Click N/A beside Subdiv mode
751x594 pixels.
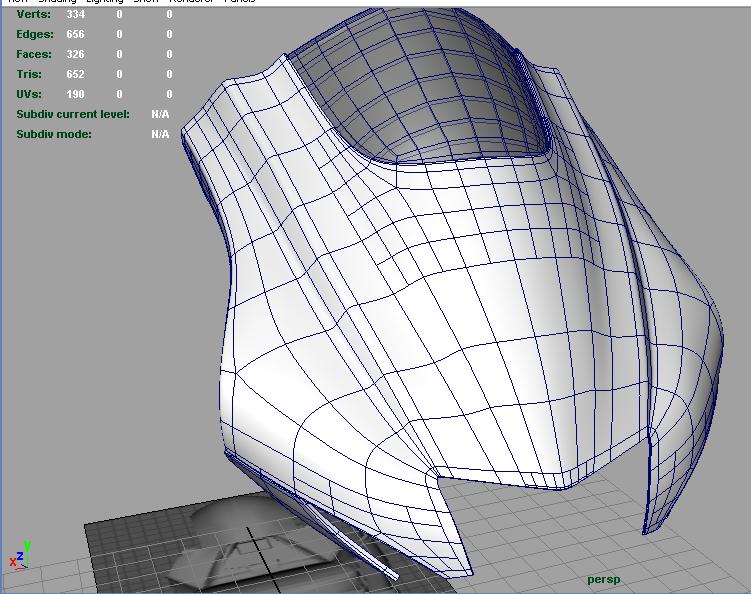point(160,134)
